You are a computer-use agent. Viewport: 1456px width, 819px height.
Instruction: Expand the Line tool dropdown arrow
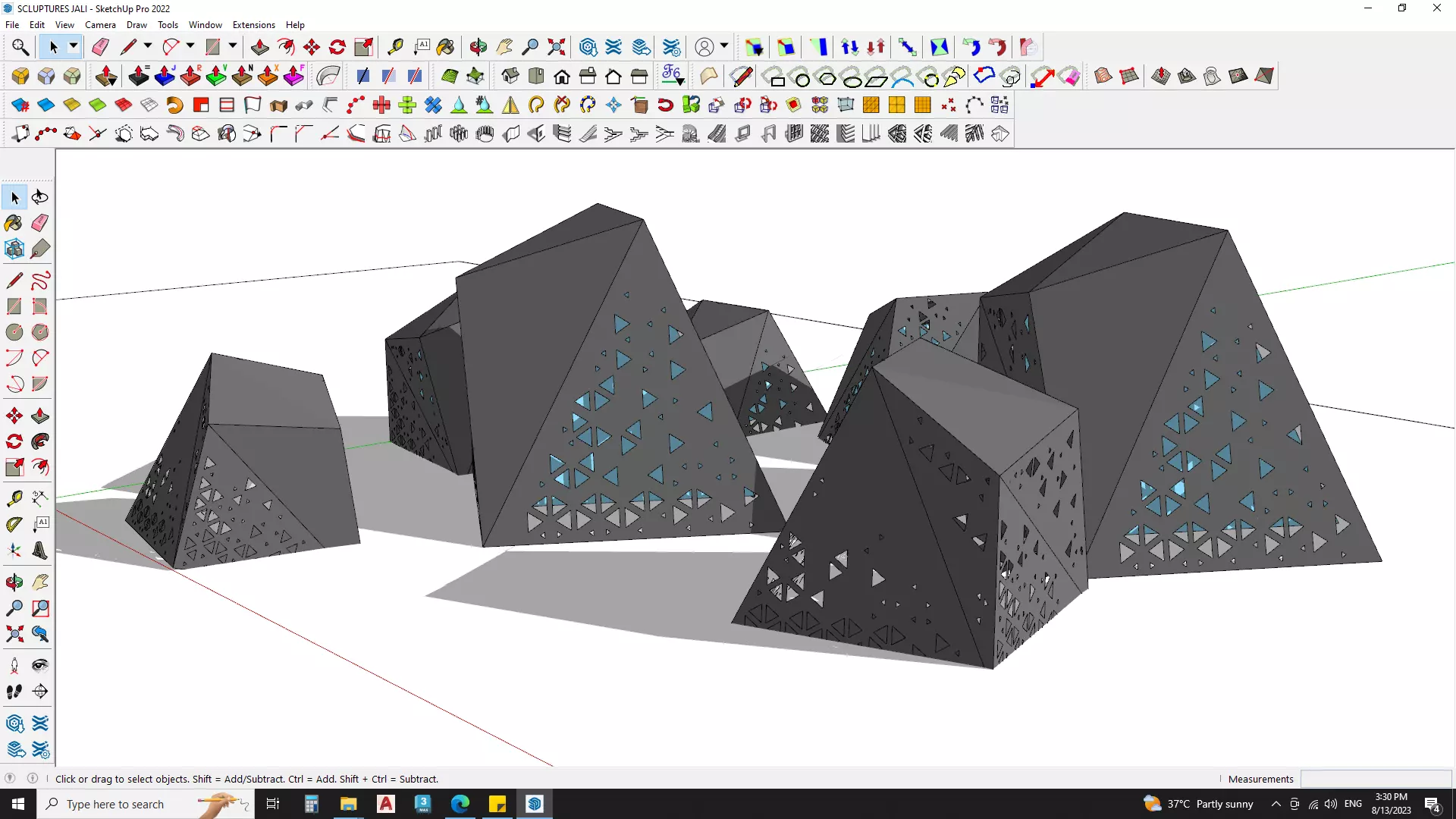tap(148, 47)
